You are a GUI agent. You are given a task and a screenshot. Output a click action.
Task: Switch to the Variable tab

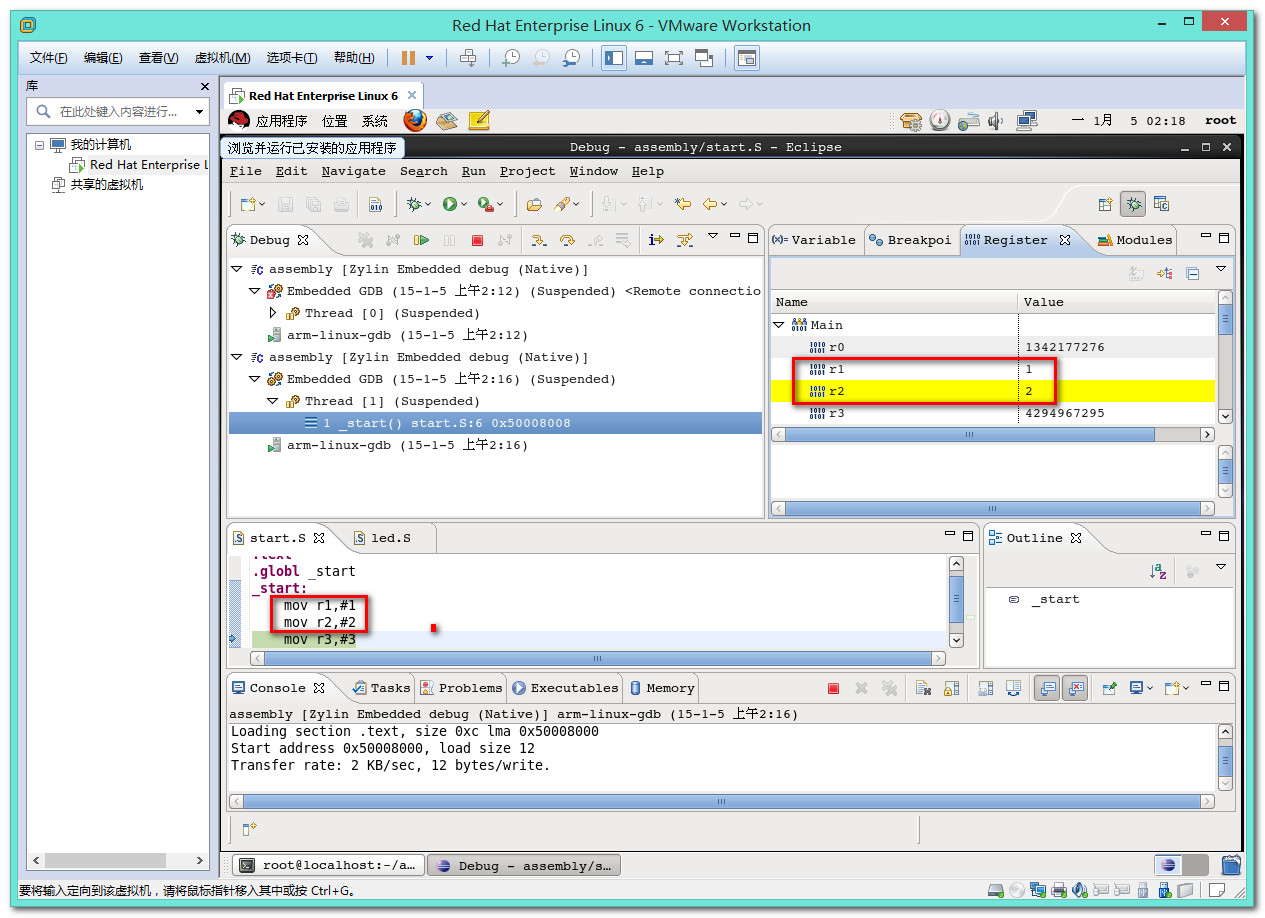pyautogui.click(x=814, y=240)
